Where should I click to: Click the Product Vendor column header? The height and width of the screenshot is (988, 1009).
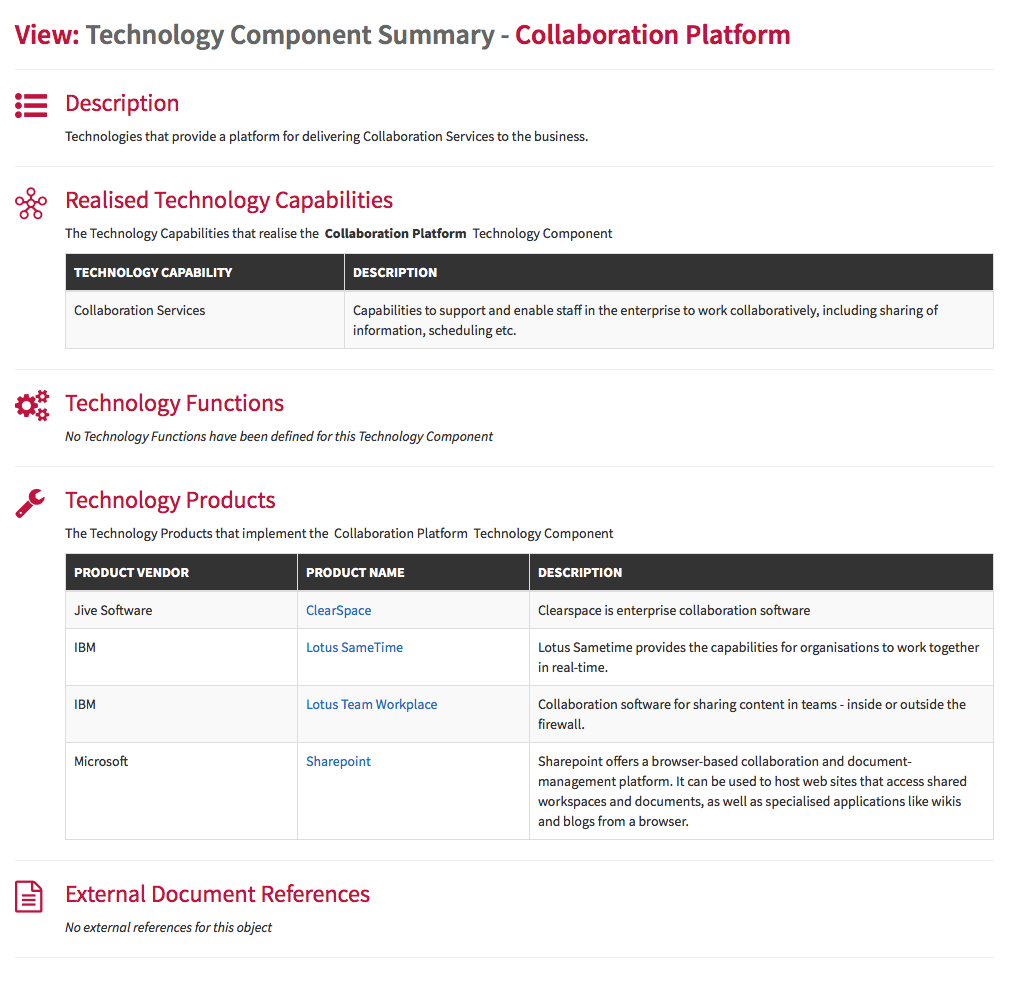[181, 572]
